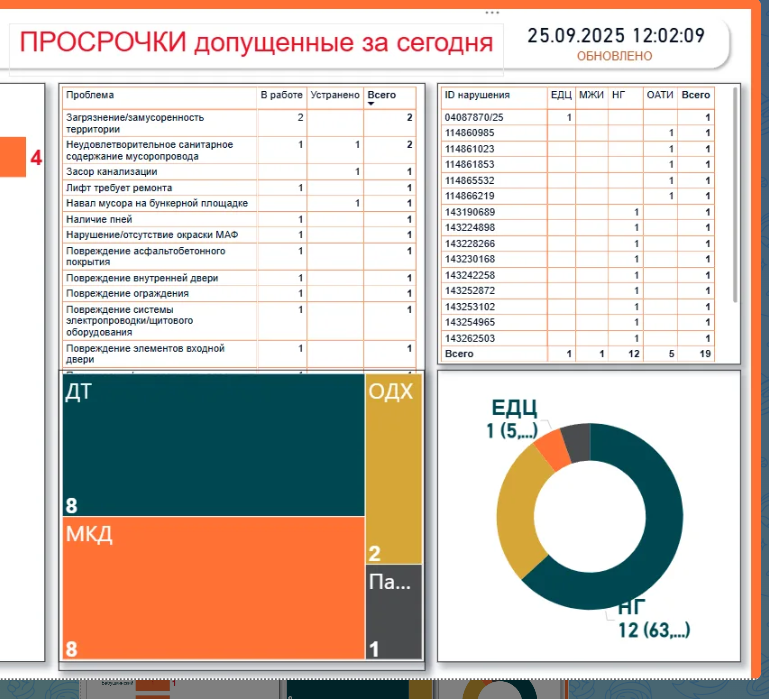Image resolution: width=769 pixels, height=699 pixels.
Task: Click the ЕДЦ 1 (5,...) donut label
Action: (513, 419)
